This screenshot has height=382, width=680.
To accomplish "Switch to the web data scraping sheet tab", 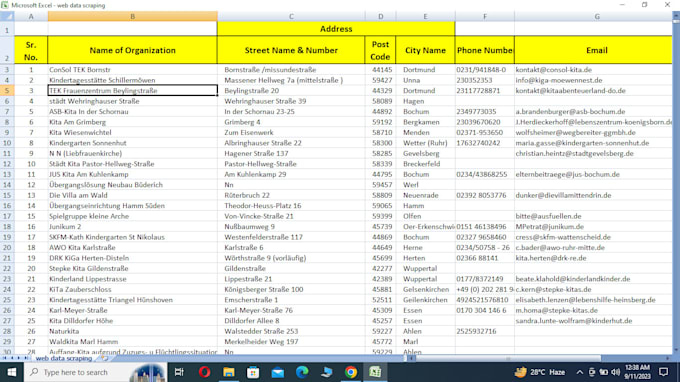I will 64,359.
